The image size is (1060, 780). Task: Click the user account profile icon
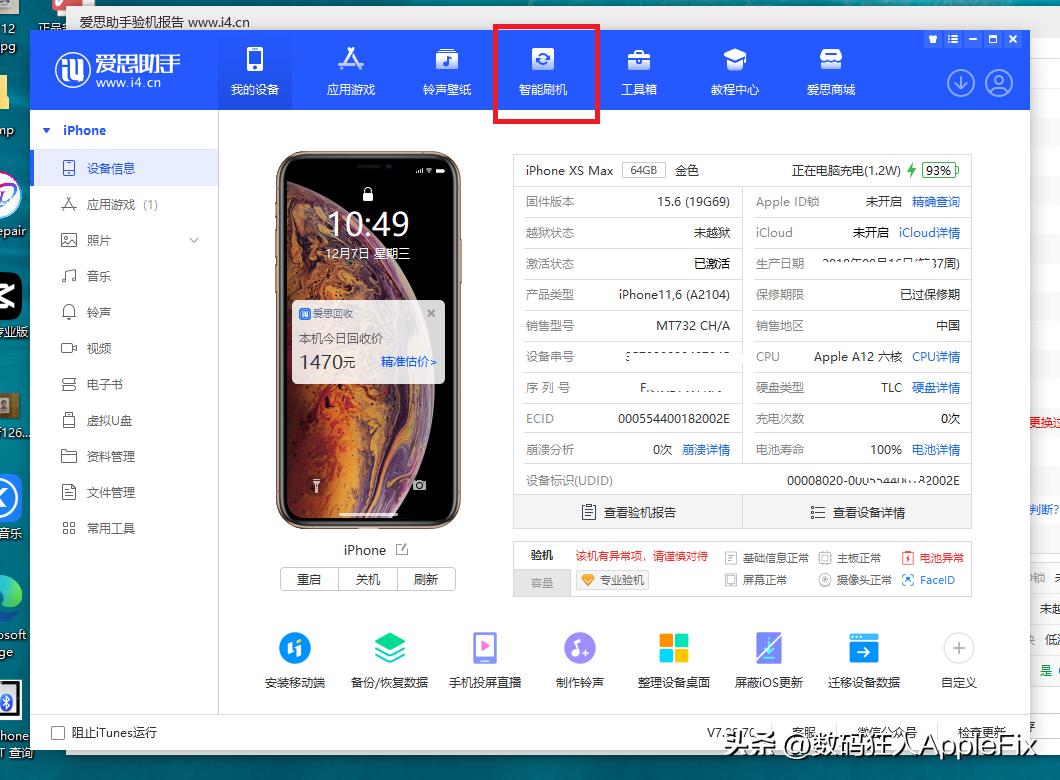point(998,84)
